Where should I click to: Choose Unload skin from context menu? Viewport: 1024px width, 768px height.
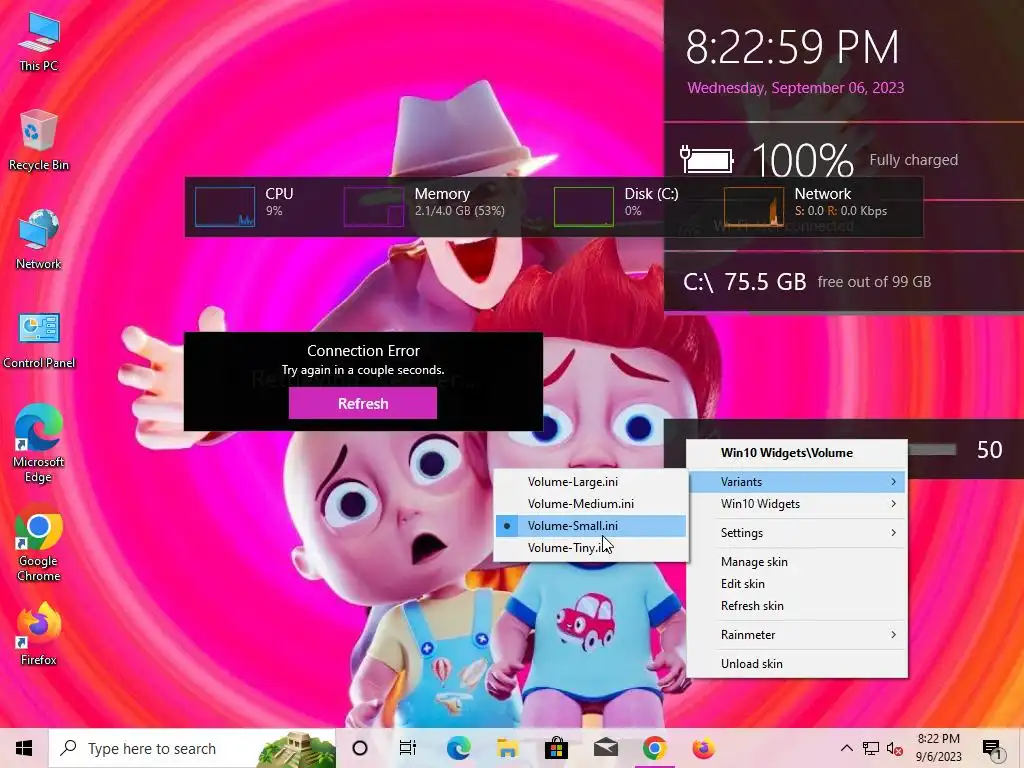click(797, 664)
